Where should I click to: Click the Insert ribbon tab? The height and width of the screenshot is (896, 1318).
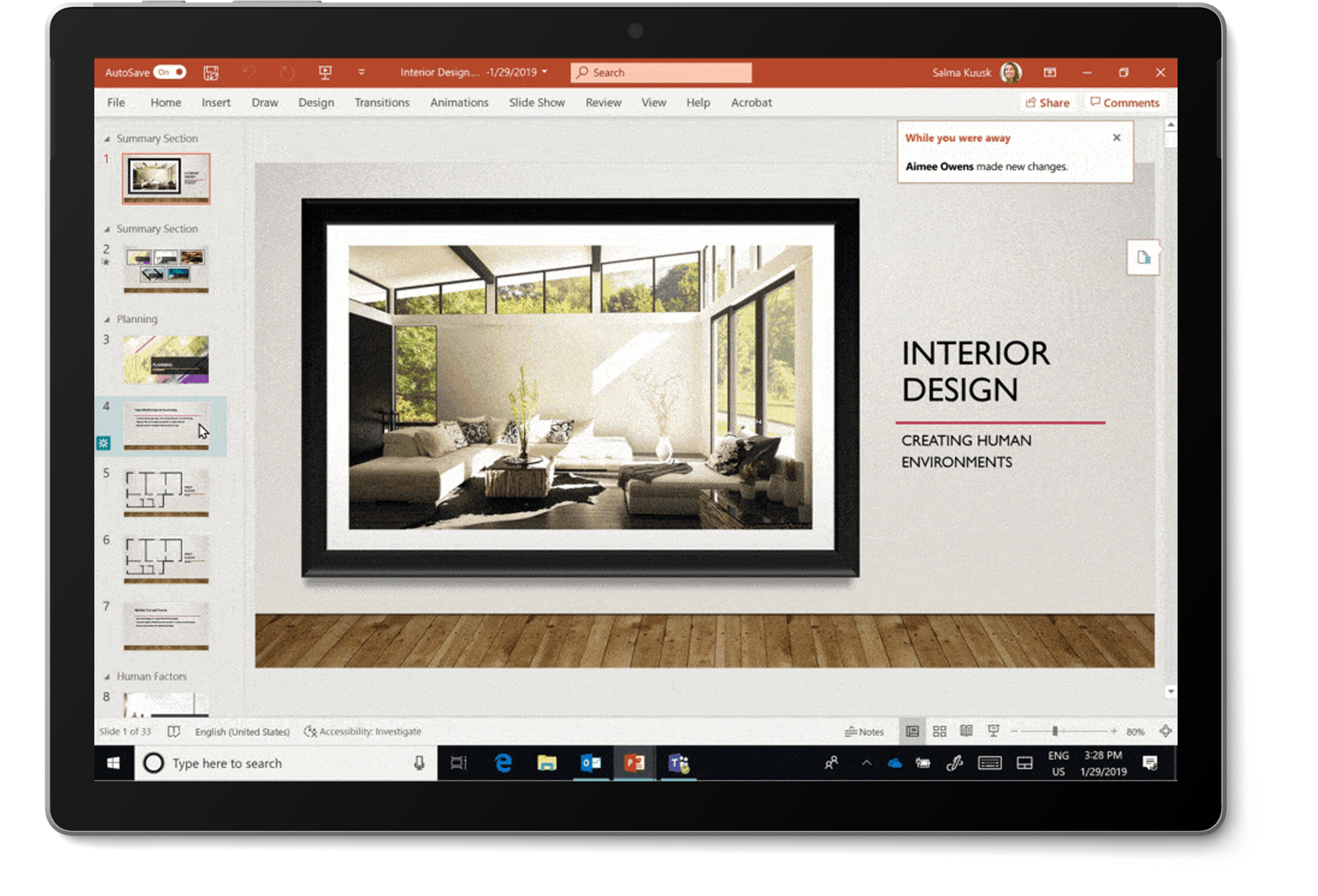(x=214, y=102)
